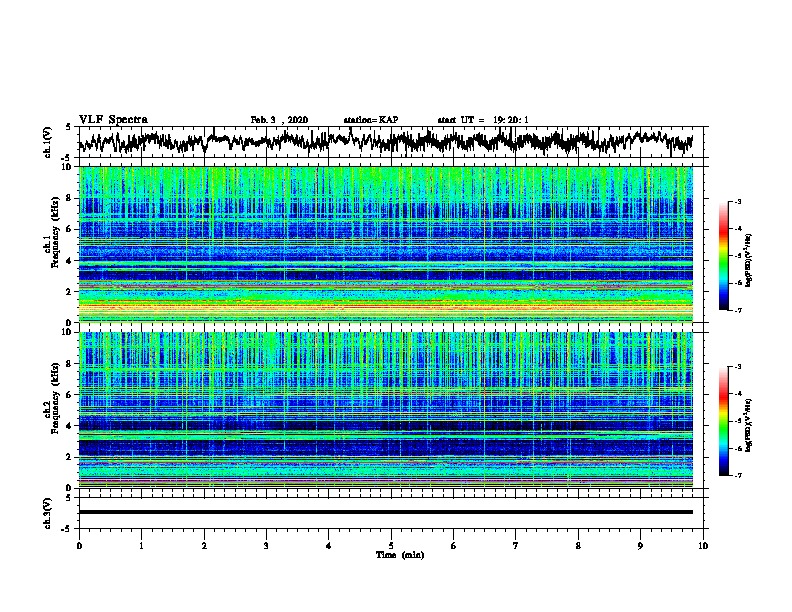
Task: Click inside the ch.1 spectrogram panel
Action: click(385, 244)
